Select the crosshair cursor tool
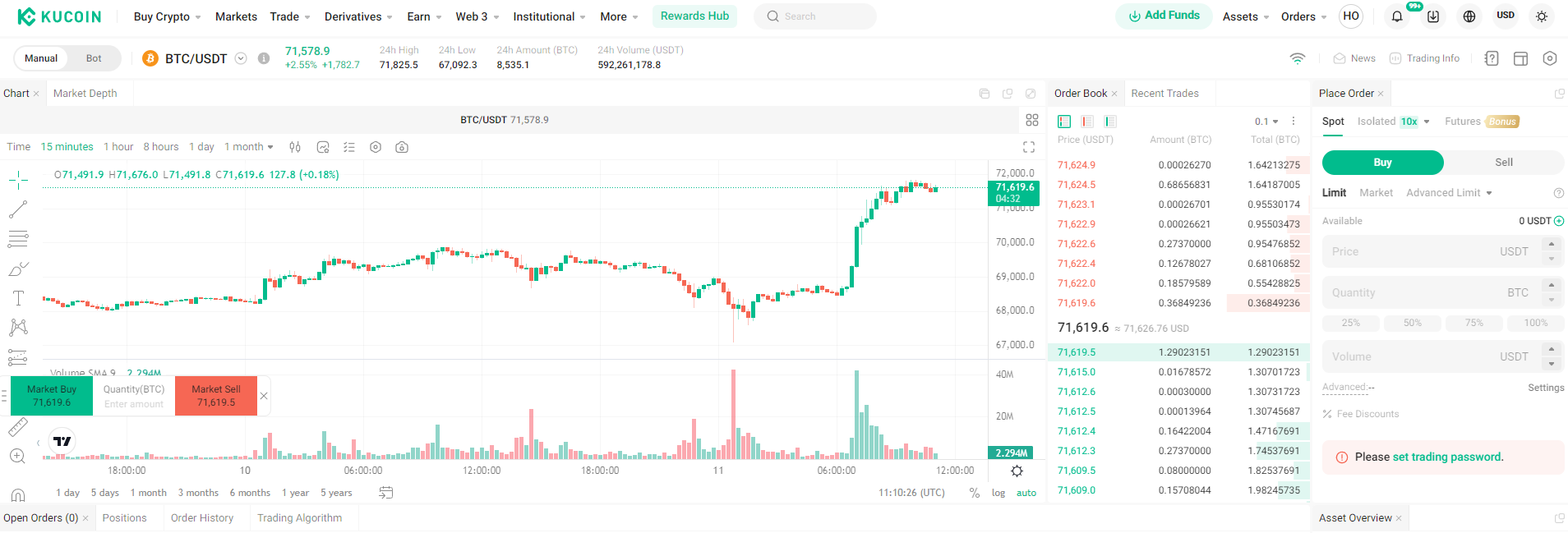1568x533 pixels. (18, 180)
